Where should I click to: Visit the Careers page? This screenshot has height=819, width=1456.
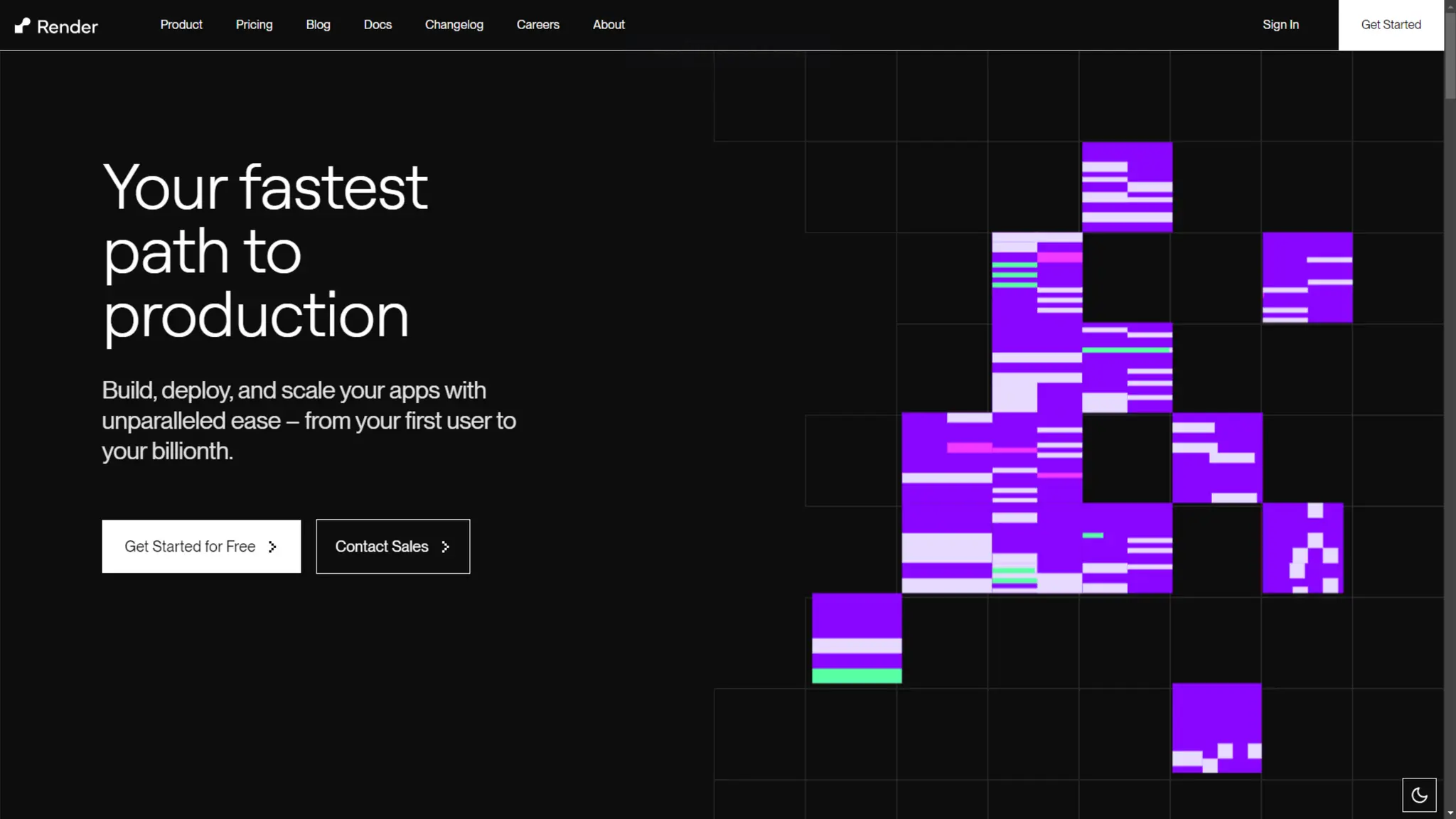537,25
